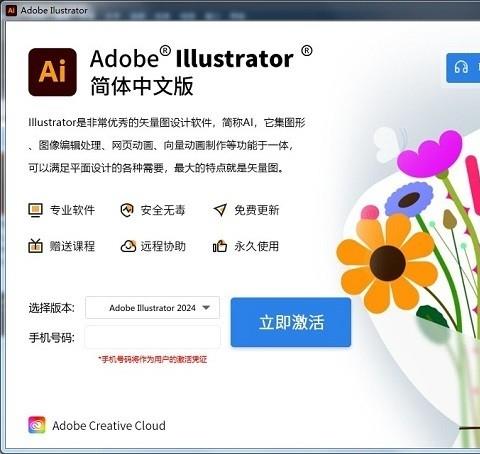Image resolution: width=480 pixels, height=454 pixels.
Task: Click the 专业软件 label
Action: pyautogui.click(x=72, y=210)
